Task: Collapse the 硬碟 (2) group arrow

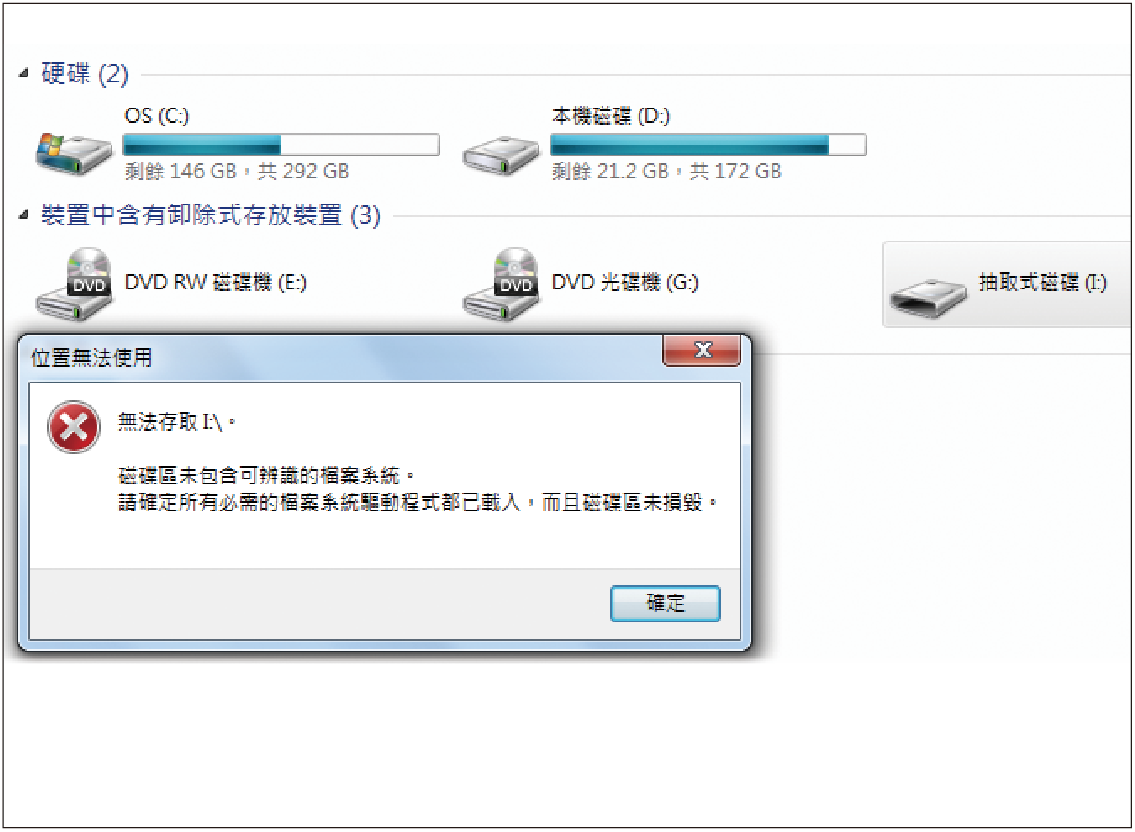Action: (24, 72)
